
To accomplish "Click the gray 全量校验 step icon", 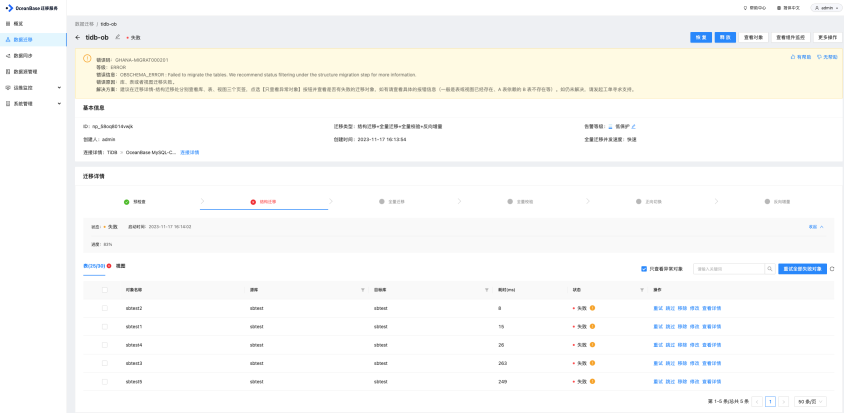I will pyautogui.click(x=510, y=201).
